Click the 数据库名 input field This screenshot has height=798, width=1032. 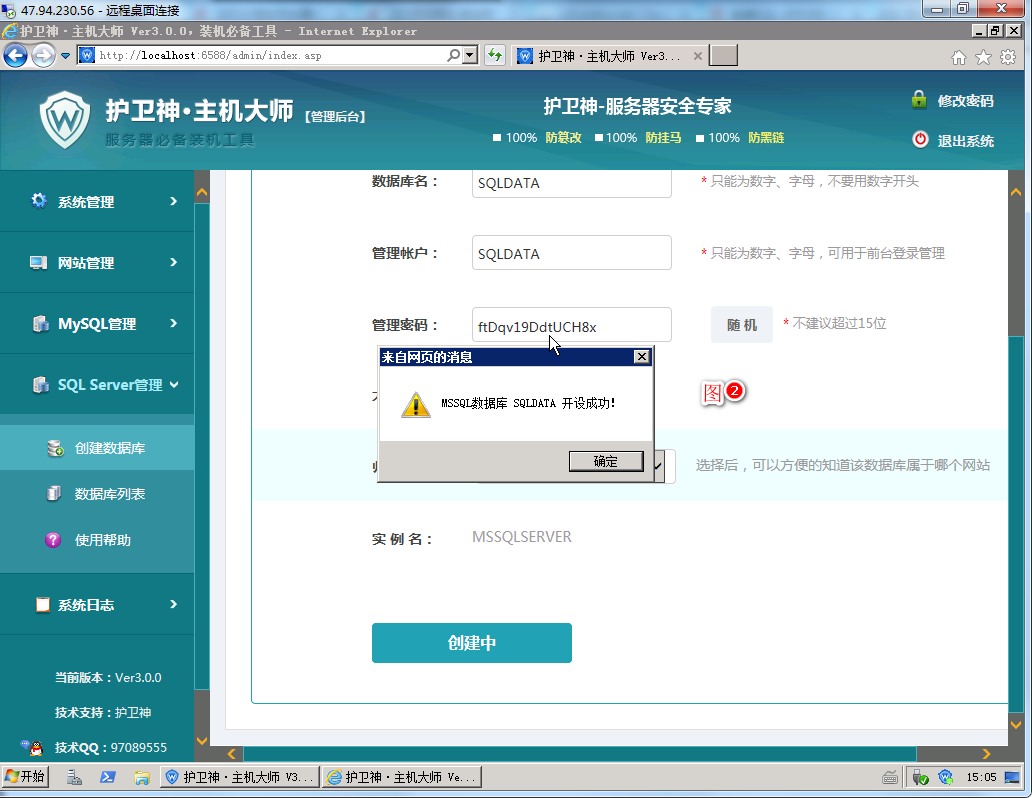pos(571,183)
